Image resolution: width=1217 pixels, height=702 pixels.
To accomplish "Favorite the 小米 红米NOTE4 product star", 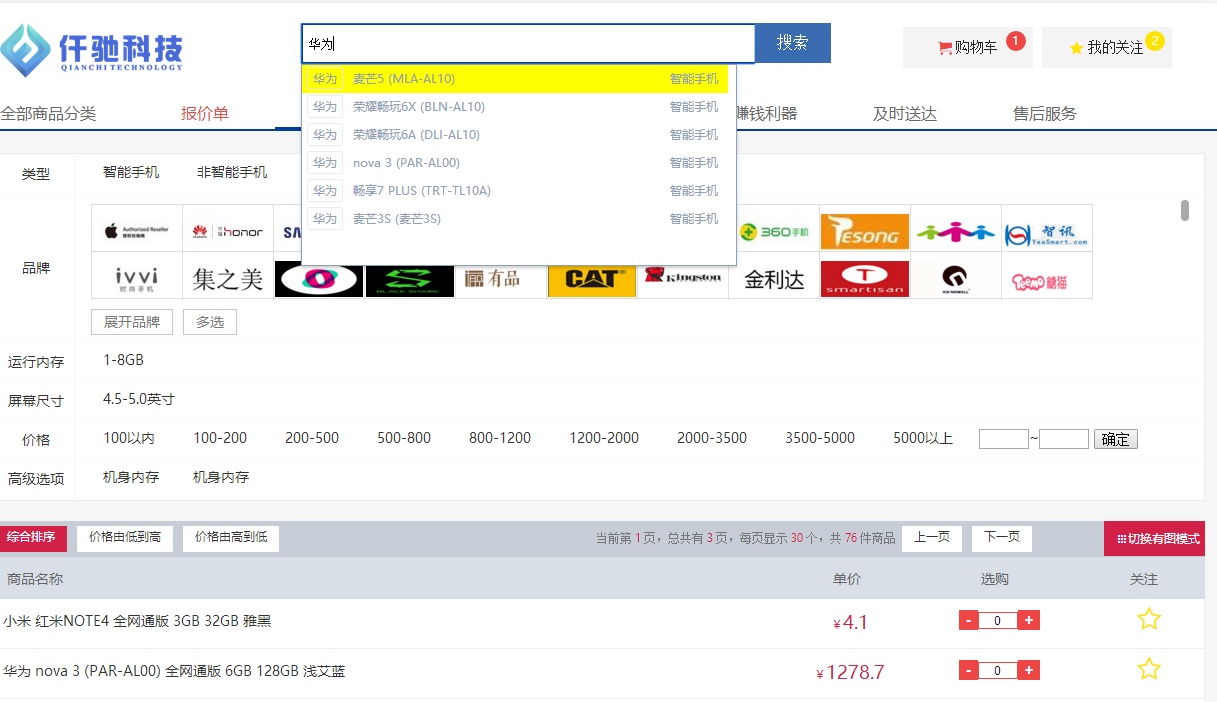I will click(1149, 619).
